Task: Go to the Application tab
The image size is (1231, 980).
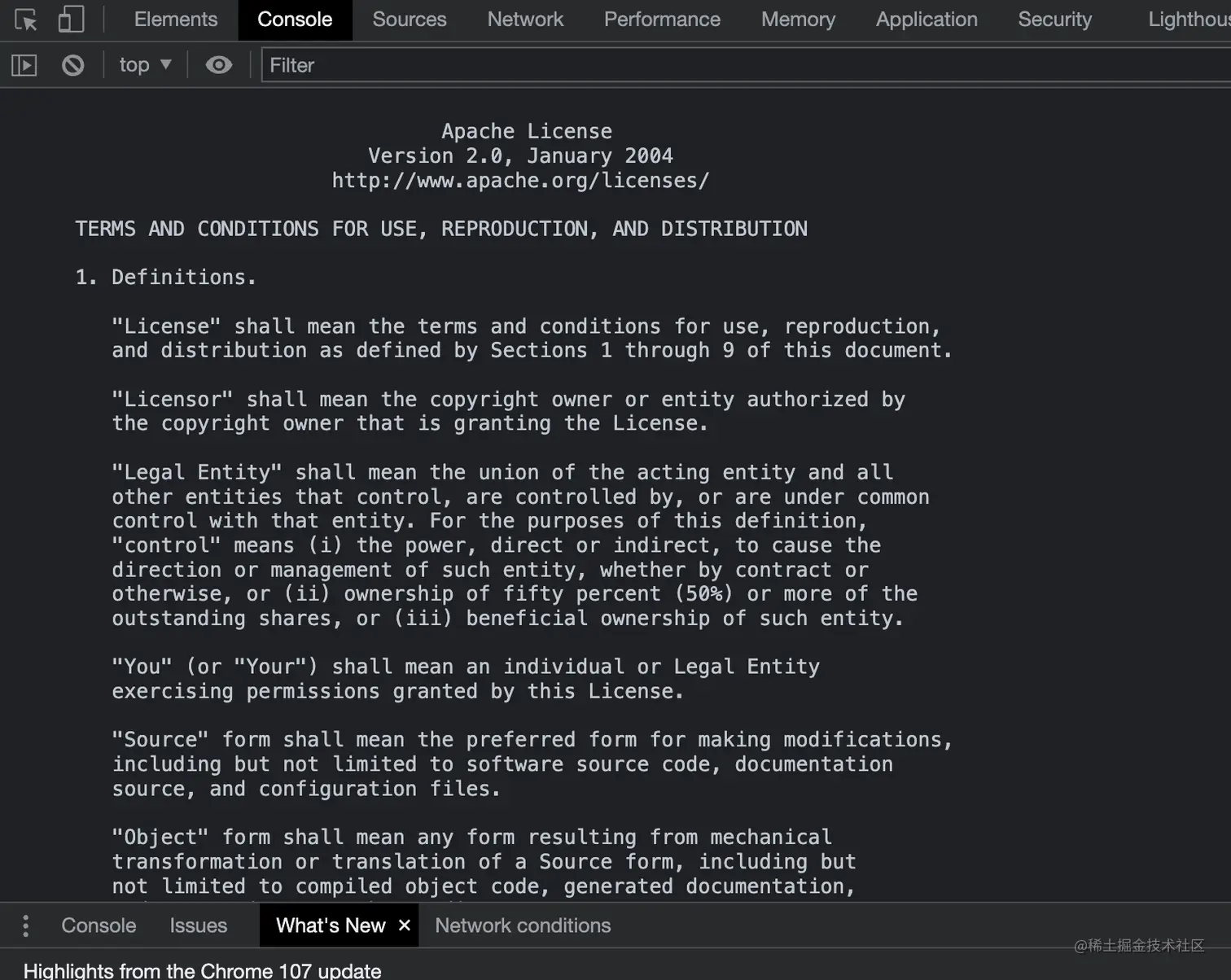Action: [x=927, y=20]
